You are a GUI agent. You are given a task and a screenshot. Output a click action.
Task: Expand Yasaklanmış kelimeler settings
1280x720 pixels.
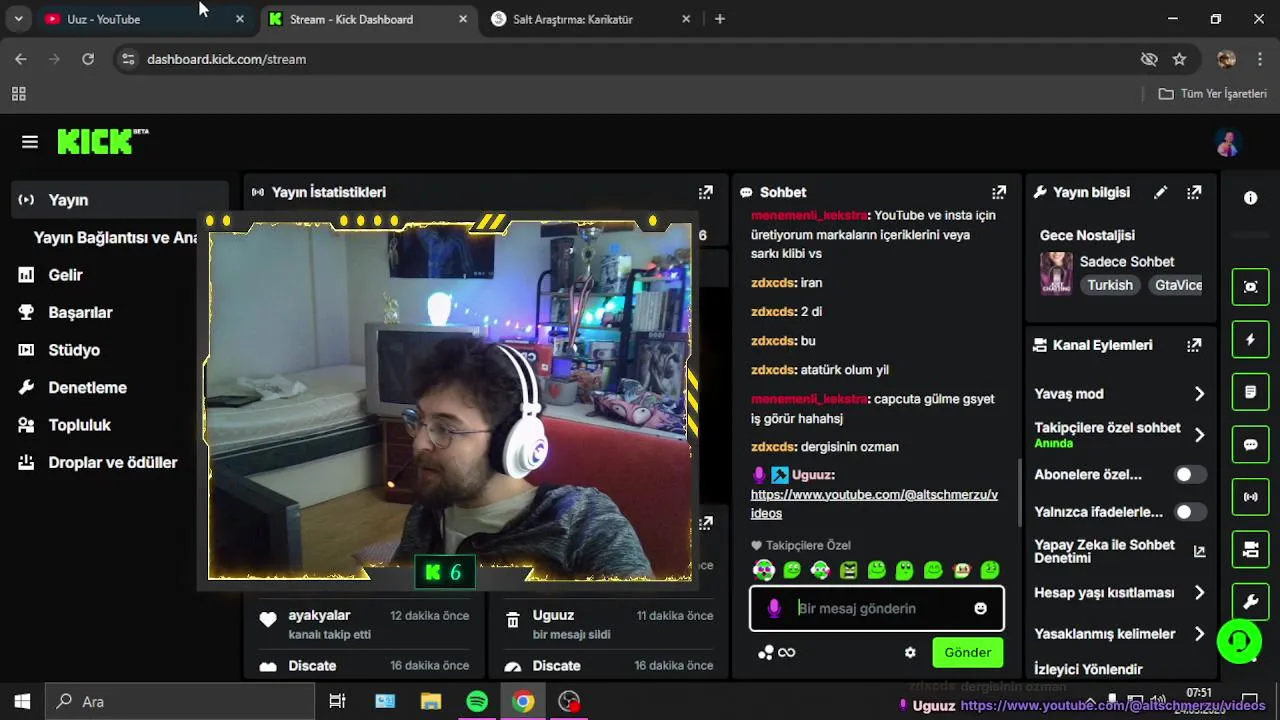pos(1199,634)
